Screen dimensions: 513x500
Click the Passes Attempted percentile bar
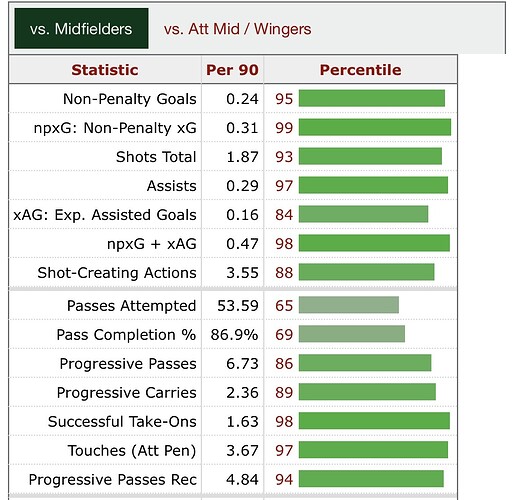click(349, 305)
